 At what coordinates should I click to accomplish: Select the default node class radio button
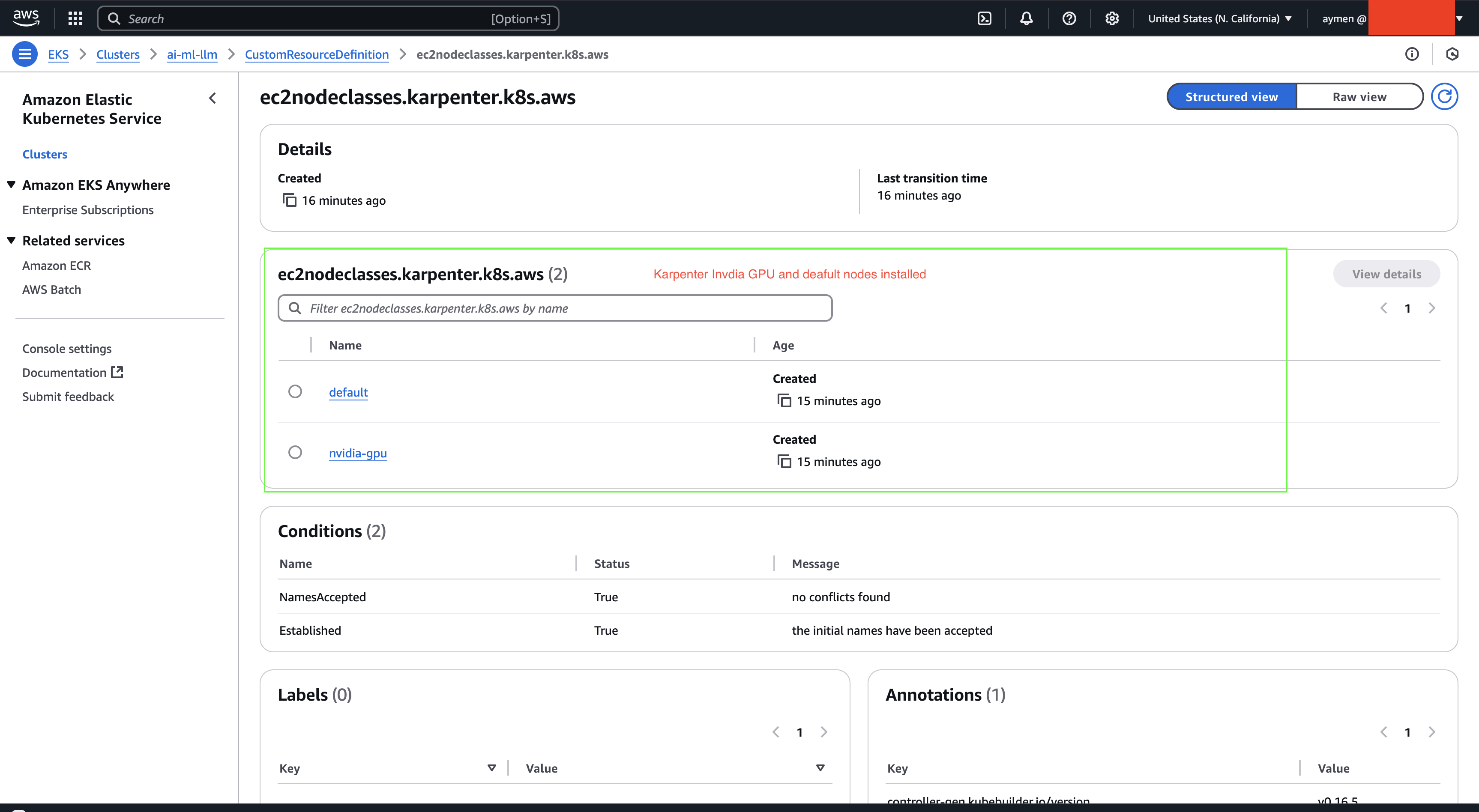click(295, 391)
